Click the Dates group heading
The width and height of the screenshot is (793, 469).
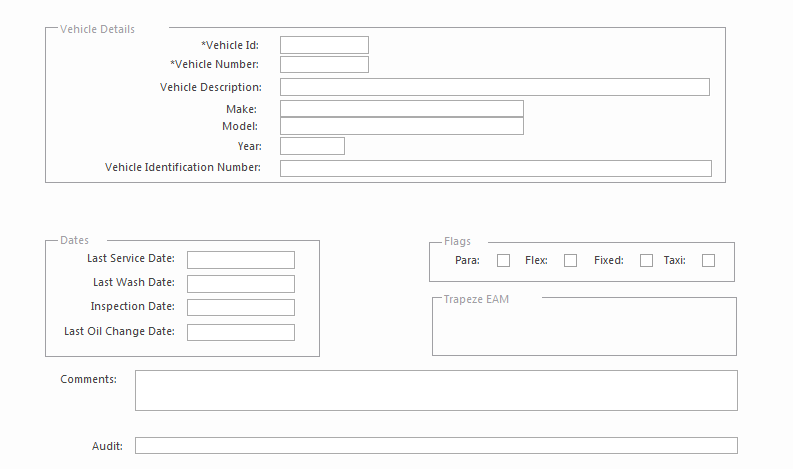point(74,241)
